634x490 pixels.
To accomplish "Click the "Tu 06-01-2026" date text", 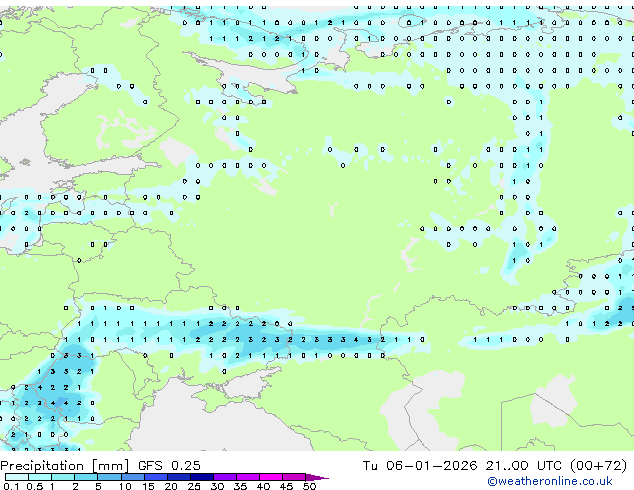I will coord(420,466).
